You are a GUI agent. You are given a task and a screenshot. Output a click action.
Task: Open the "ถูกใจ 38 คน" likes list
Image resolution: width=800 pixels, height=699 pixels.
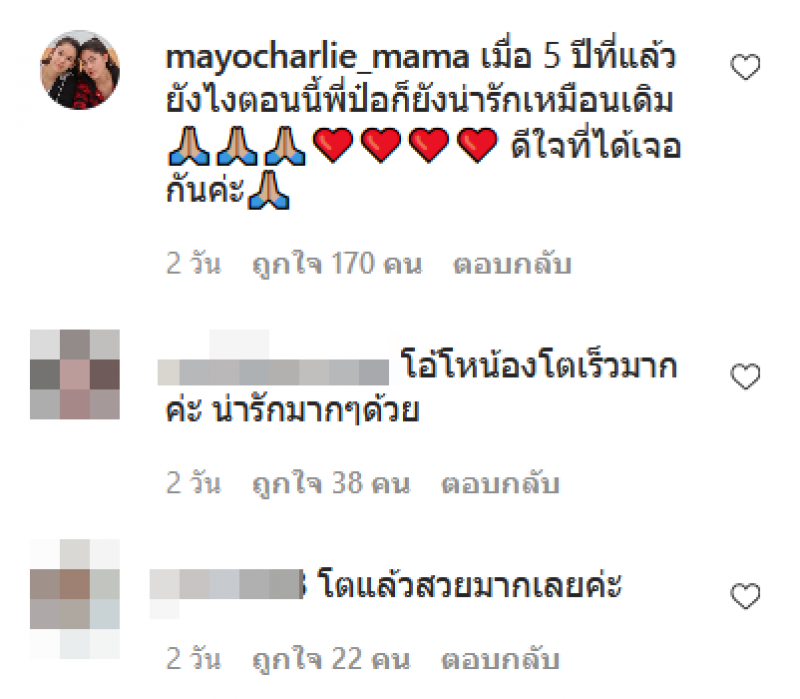pos(331,484)
